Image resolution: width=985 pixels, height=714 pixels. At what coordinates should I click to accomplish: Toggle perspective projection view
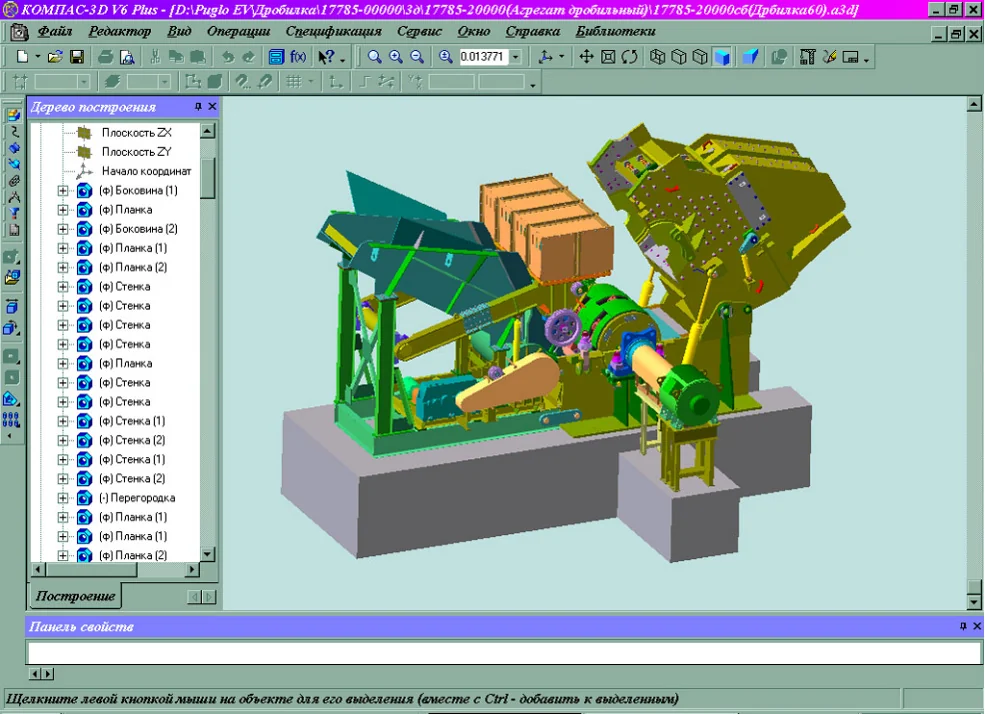(750, 57)
